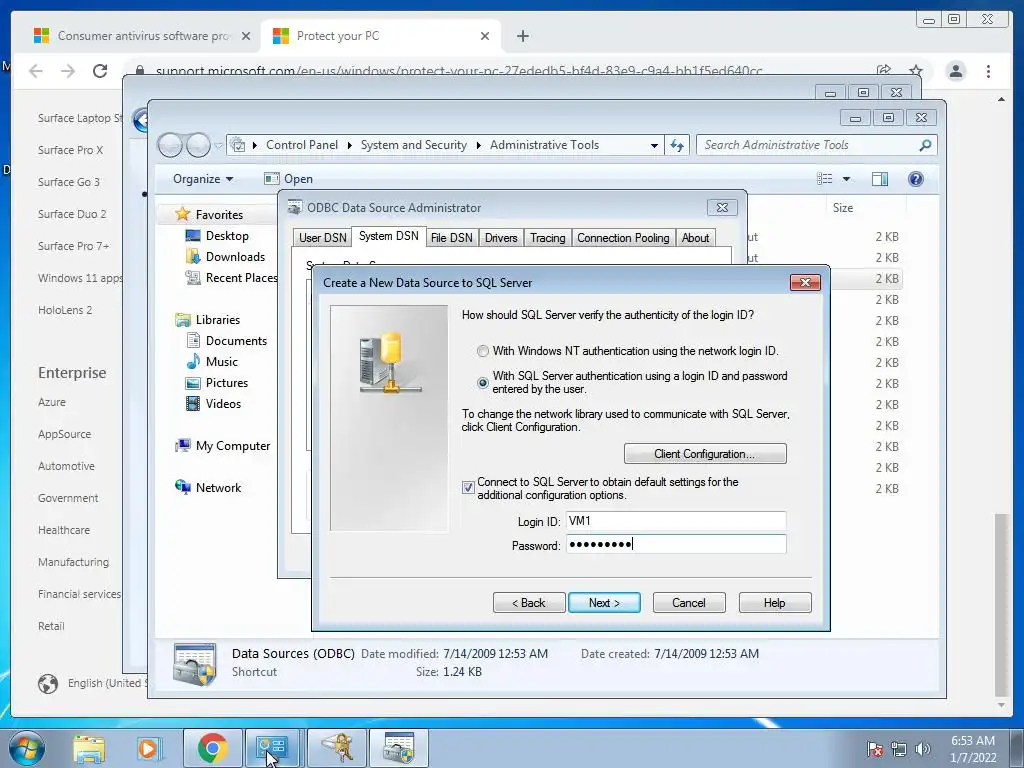The image size is (1024, 768).
Task: Select Control Panel in the breadcrumb
Action: point(302,145)
